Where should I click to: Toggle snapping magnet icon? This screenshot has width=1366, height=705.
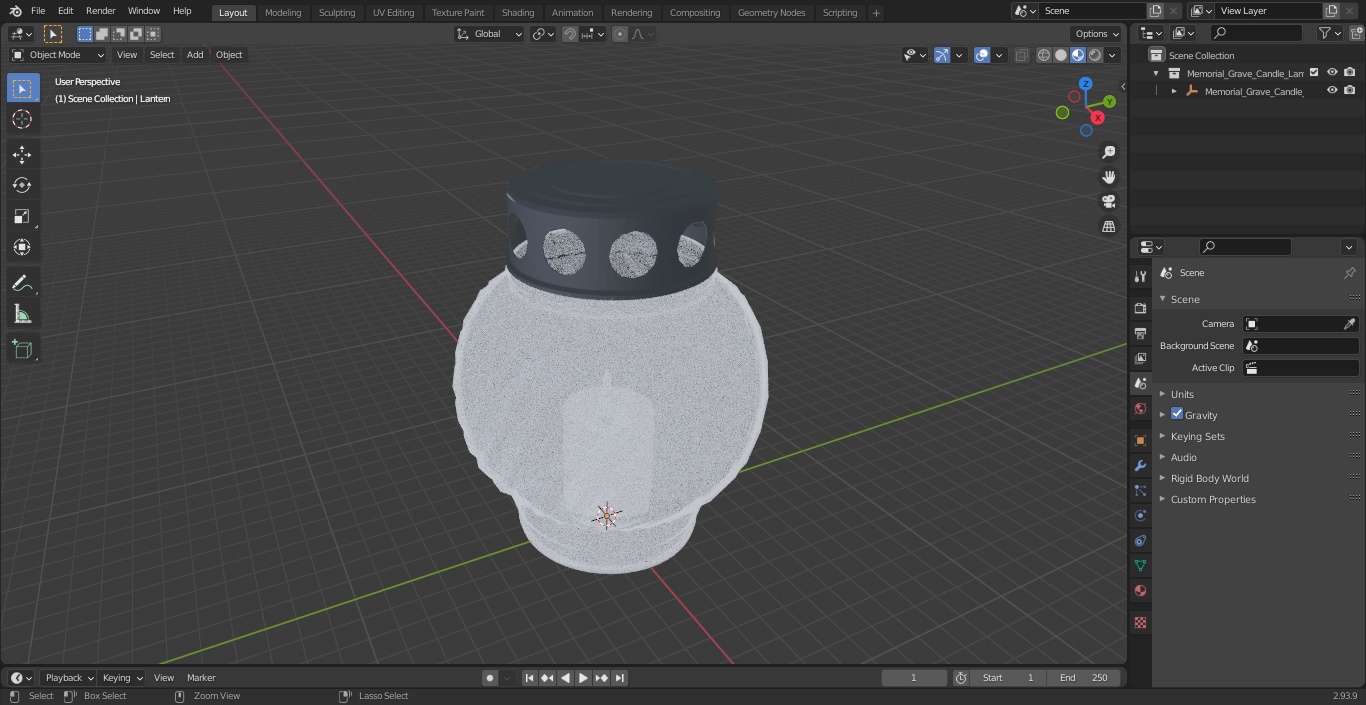pyautogui.click(x=570, y=34)
